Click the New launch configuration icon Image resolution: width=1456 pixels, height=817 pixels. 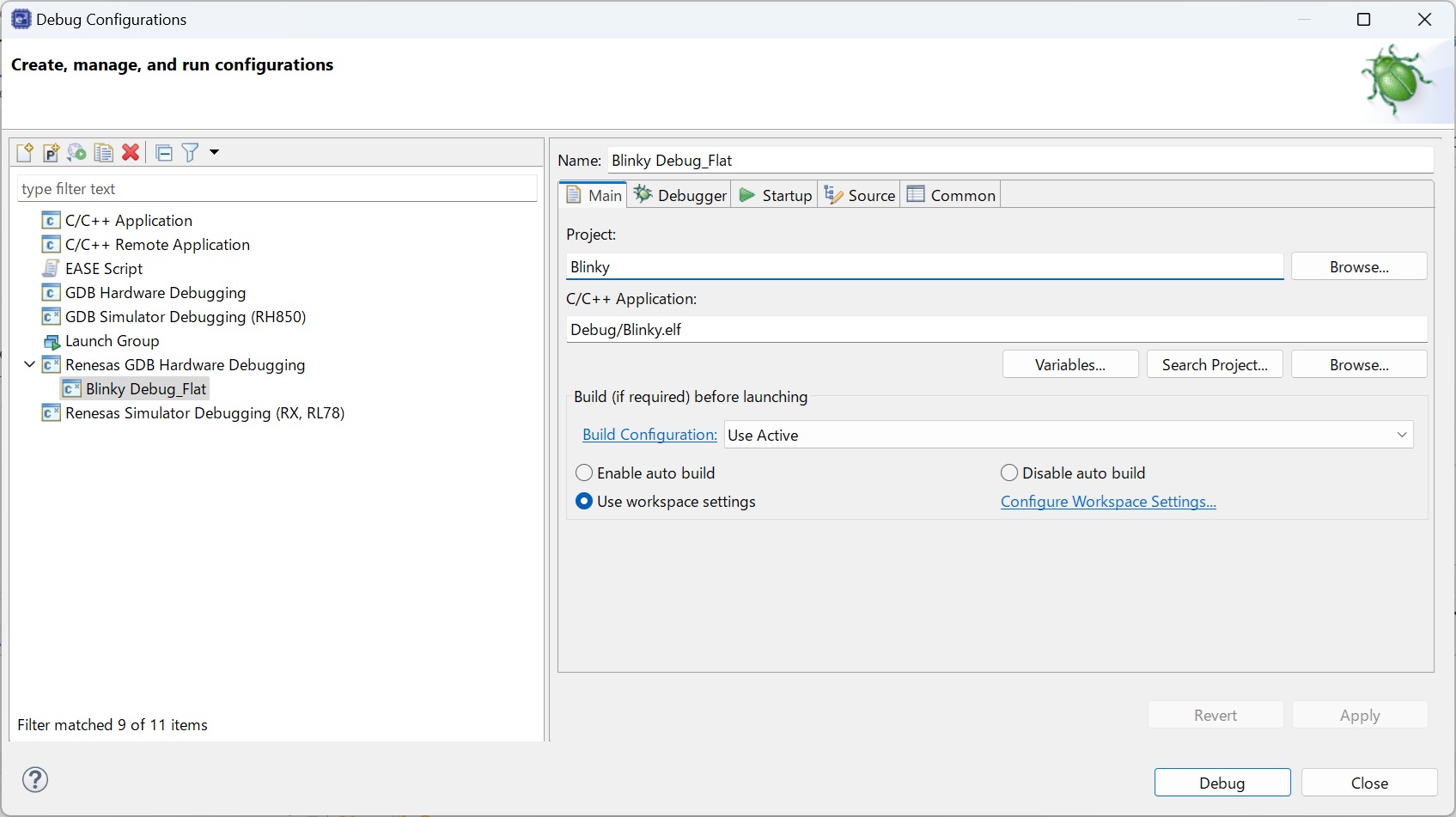25,152
